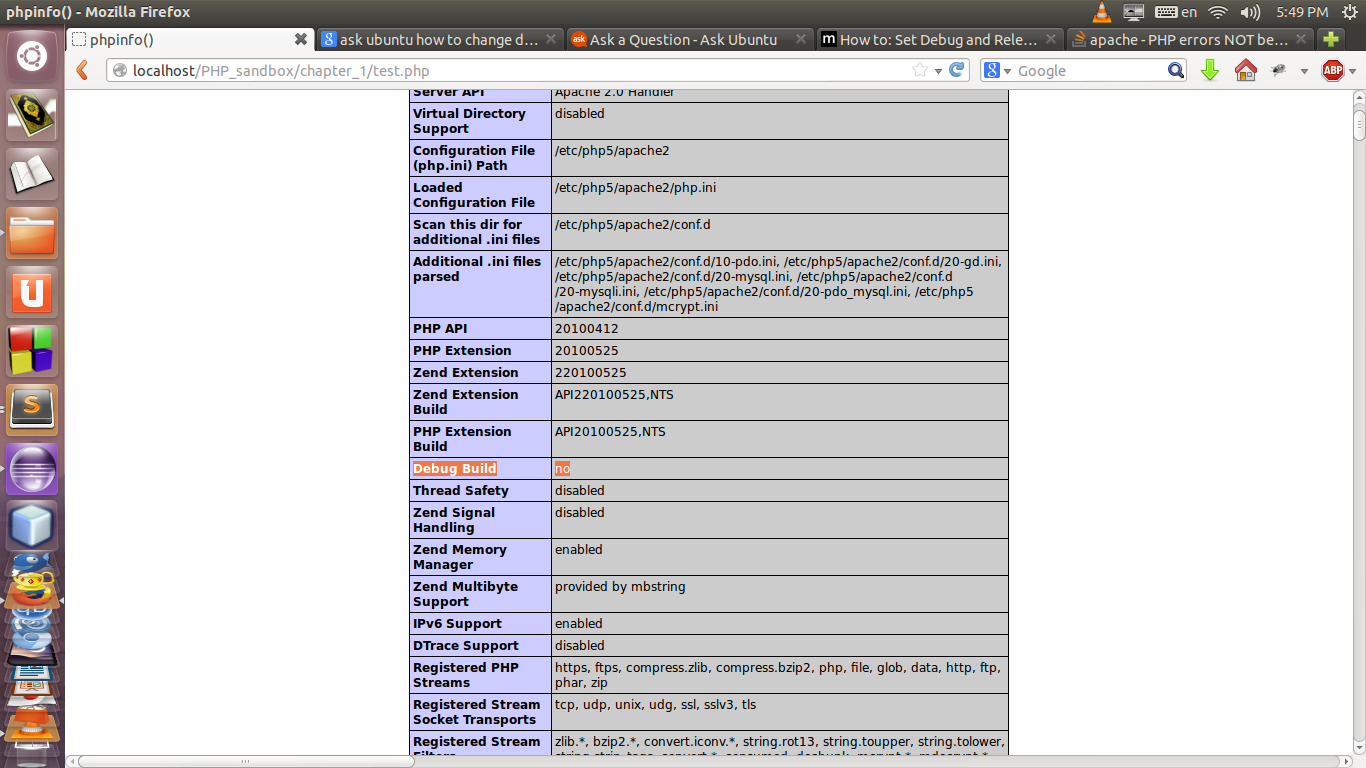Open the display indicator in top panel
The width and height of the screenshot is (1366, 768).
click(1133, 12)
